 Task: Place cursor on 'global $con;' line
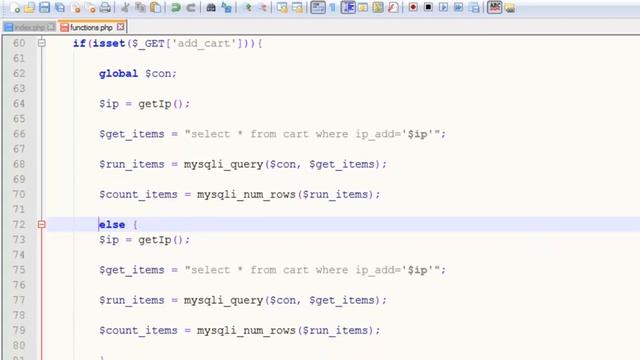pyautogui.click(x=138, y=73)
